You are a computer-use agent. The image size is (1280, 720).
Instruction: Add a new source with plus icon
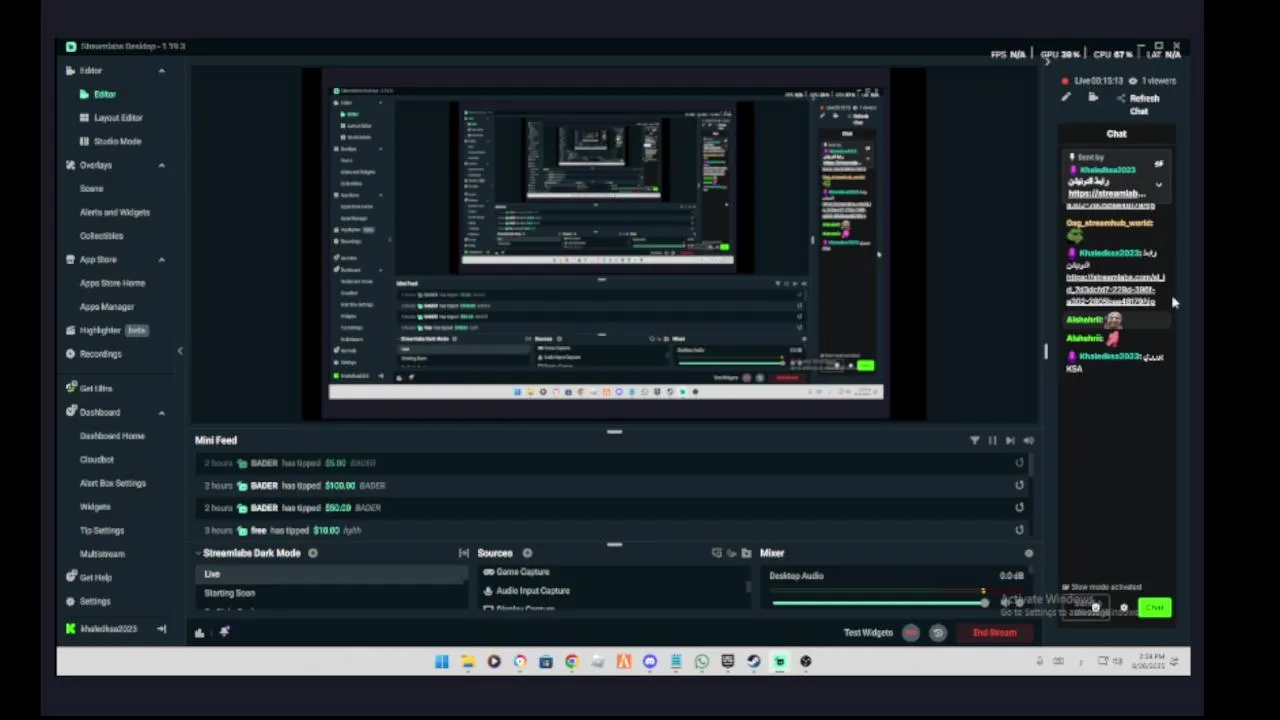[527, 553]
